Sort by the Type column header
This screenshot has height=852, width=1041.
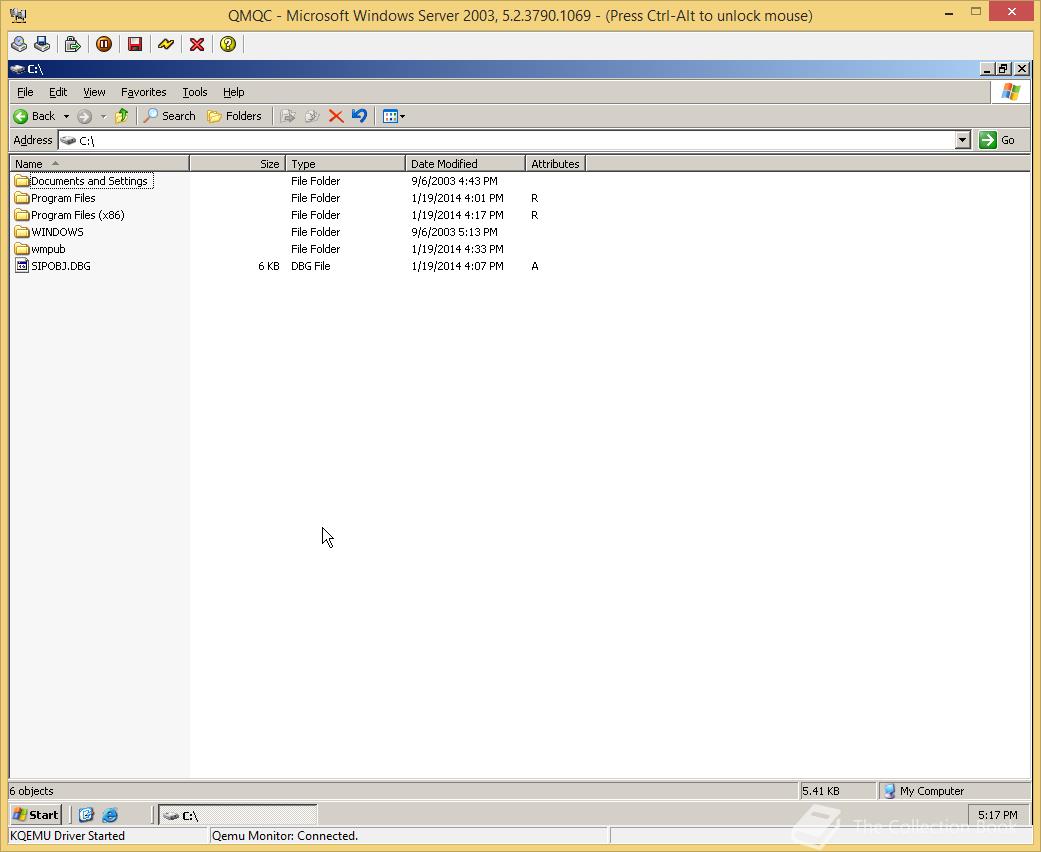click(345, 163)
